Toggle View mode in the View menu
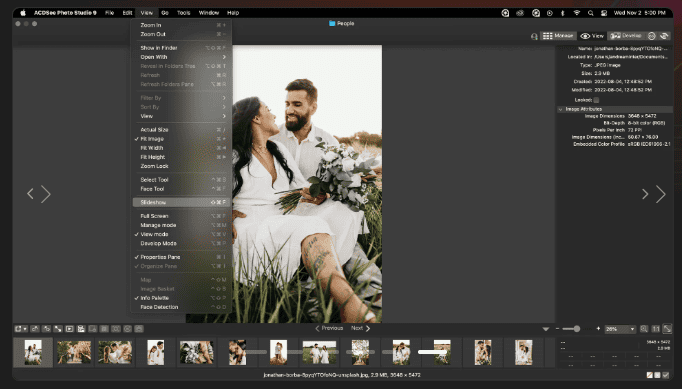Screen dimensions: 682x389 pyautogui.click(x=181, y=234)
